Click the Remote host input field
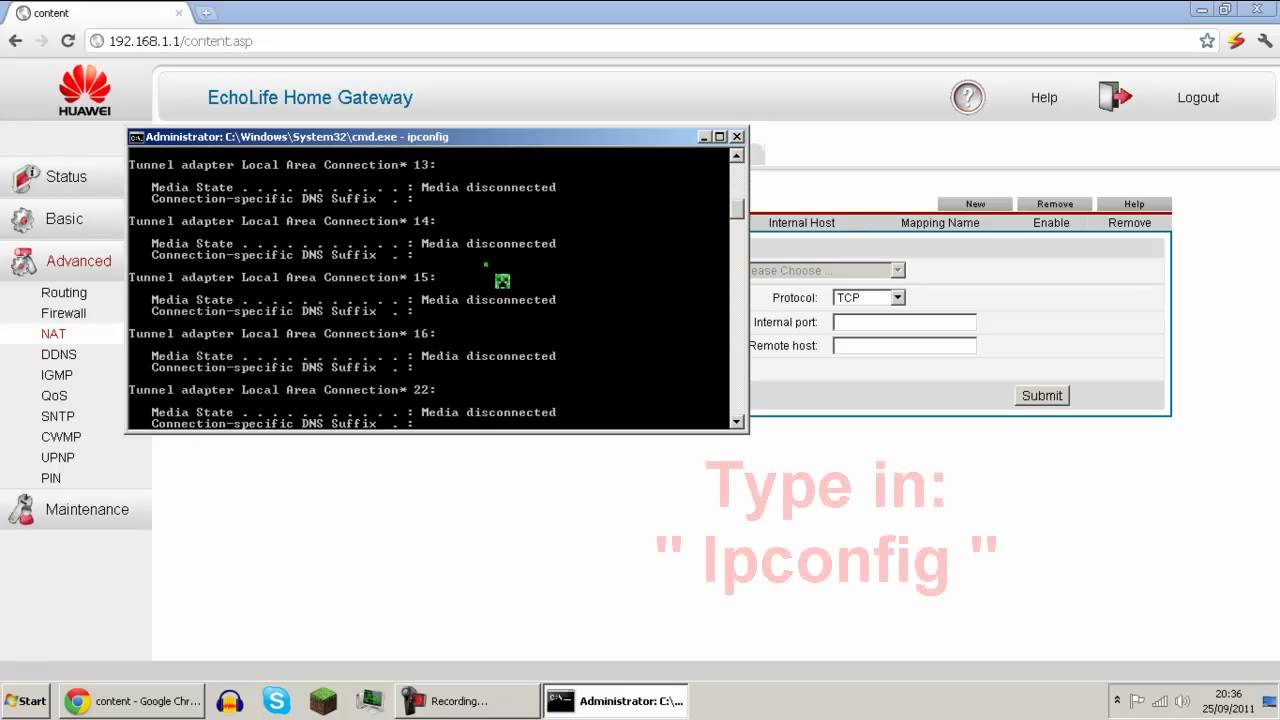 coord(905,346)
